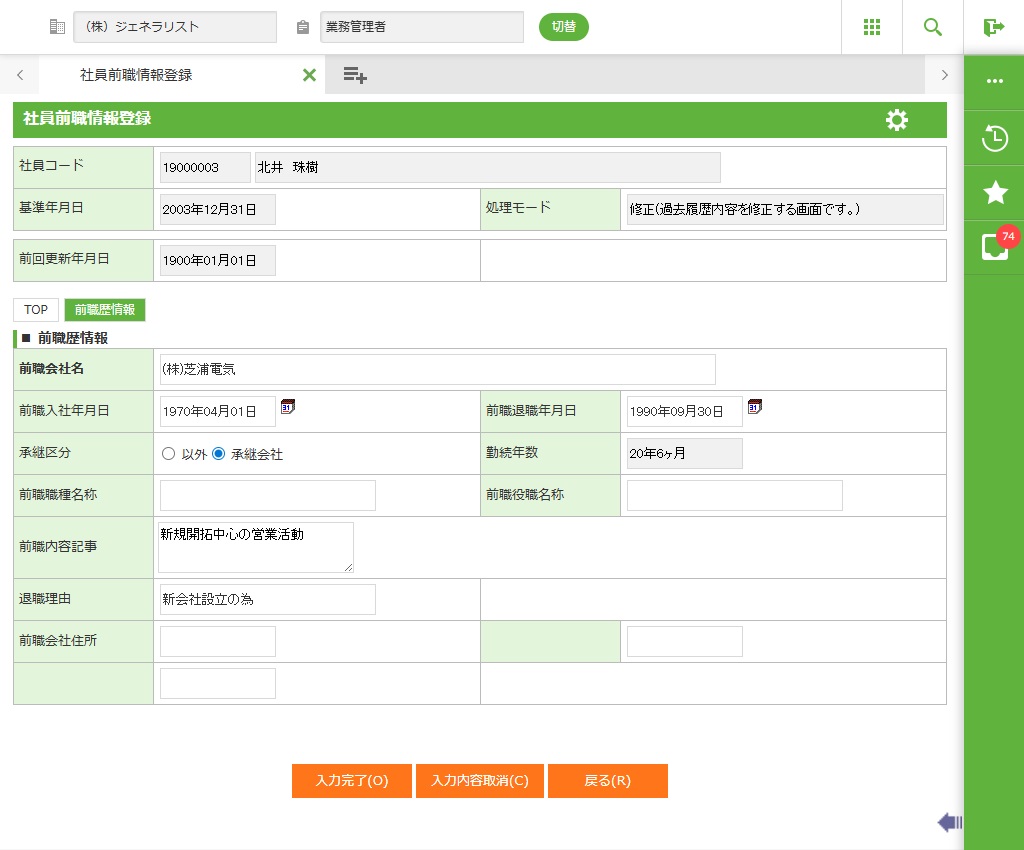Expand the sidebar three-dots menu
Screen dimensions: 1024x850
point(994,82)
